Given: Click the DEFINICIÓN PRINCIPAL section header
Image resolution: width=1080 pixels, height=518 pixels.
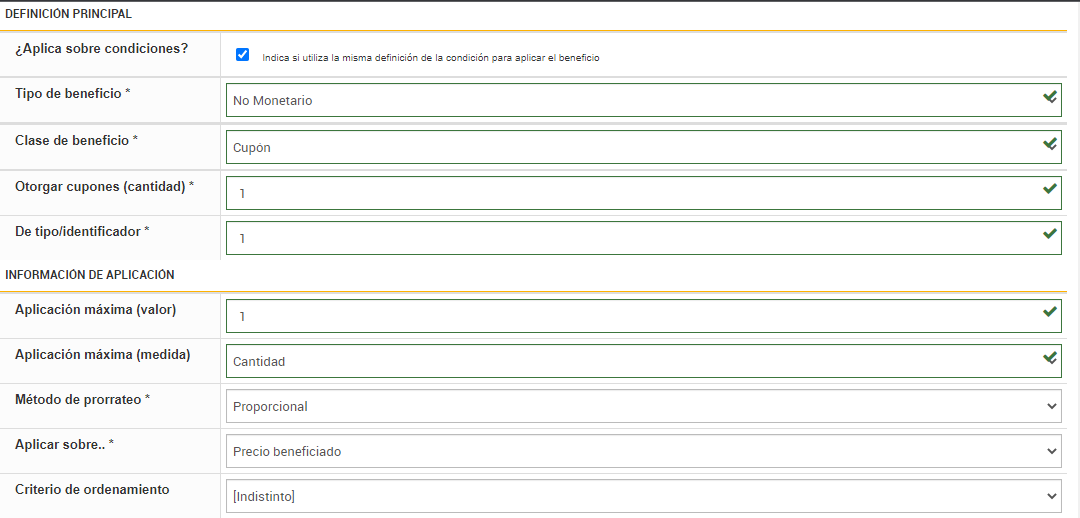Looking at the screenshot, I should coord(68,15).
